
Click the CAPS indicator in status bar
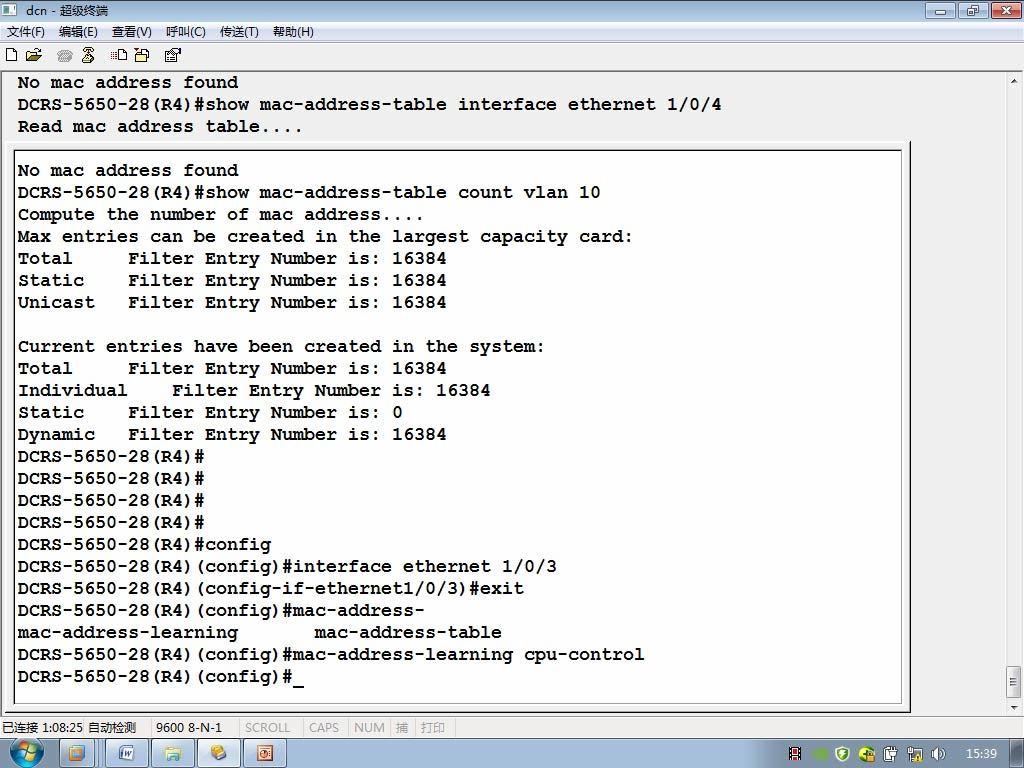point(324,727)
